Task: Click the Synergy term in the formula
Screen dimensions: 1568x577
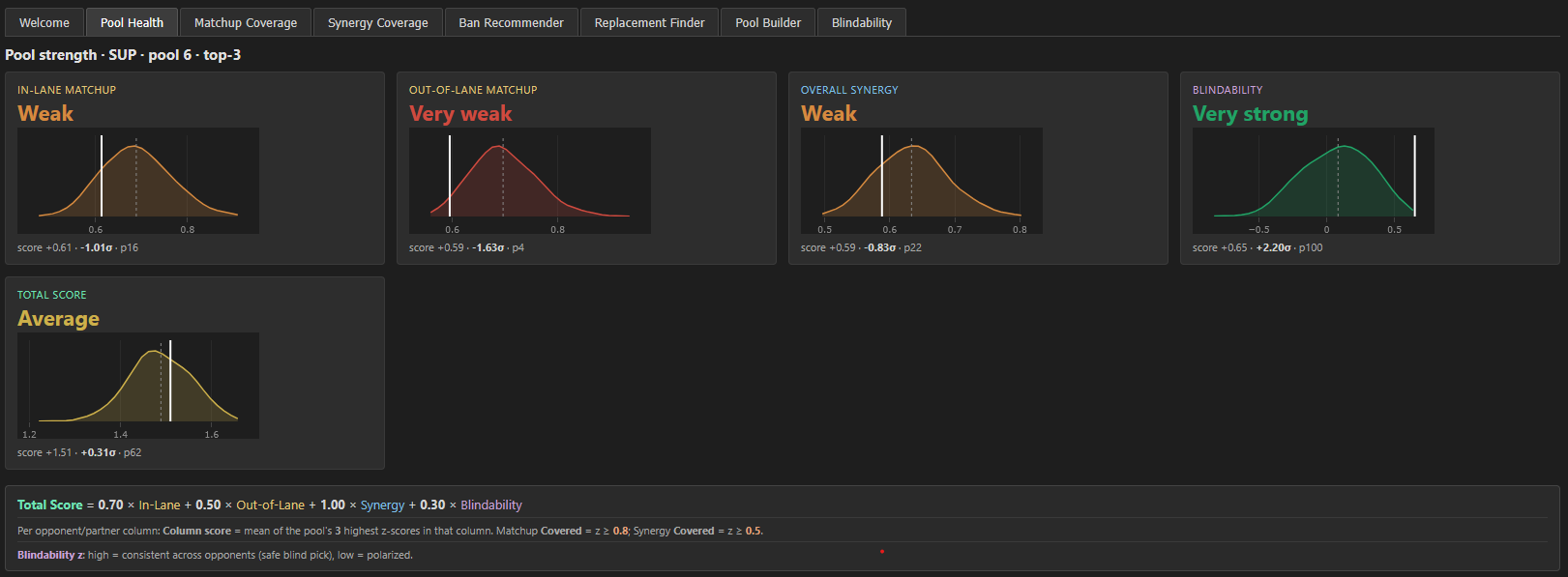Action: pos(382,505)
